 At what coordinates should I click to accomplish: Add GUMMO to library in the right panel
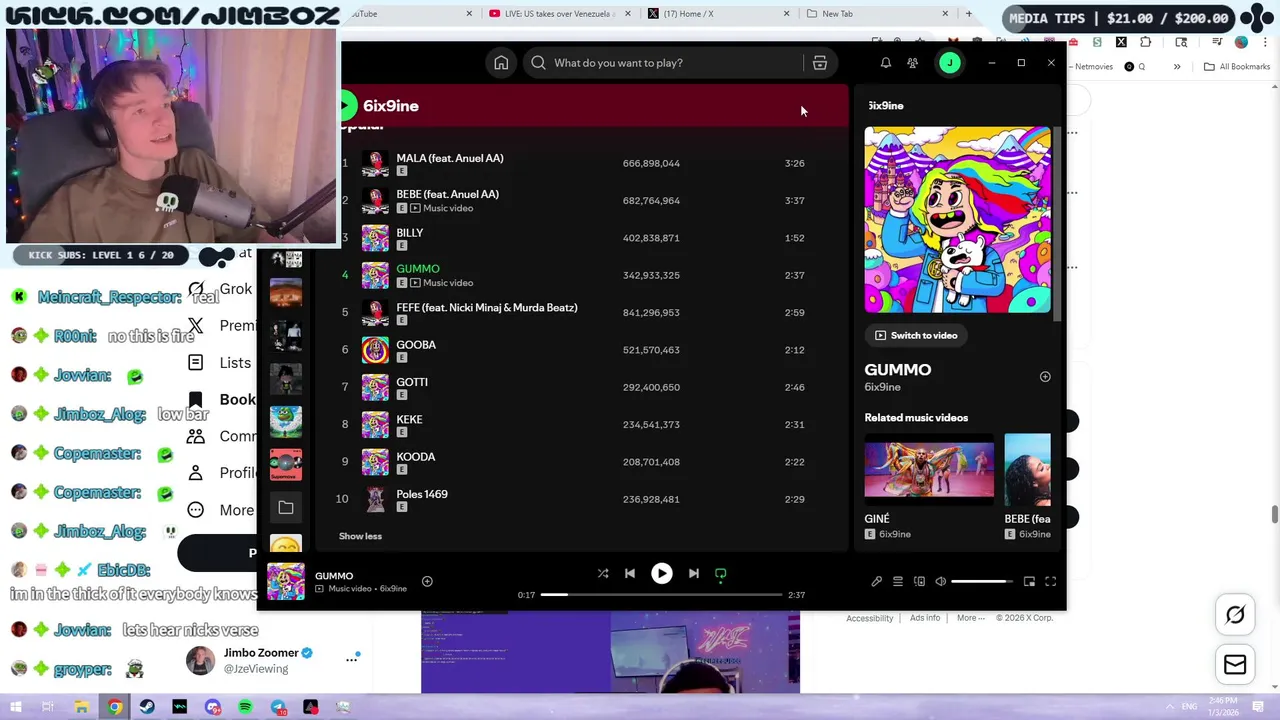tap(1045, 377)
